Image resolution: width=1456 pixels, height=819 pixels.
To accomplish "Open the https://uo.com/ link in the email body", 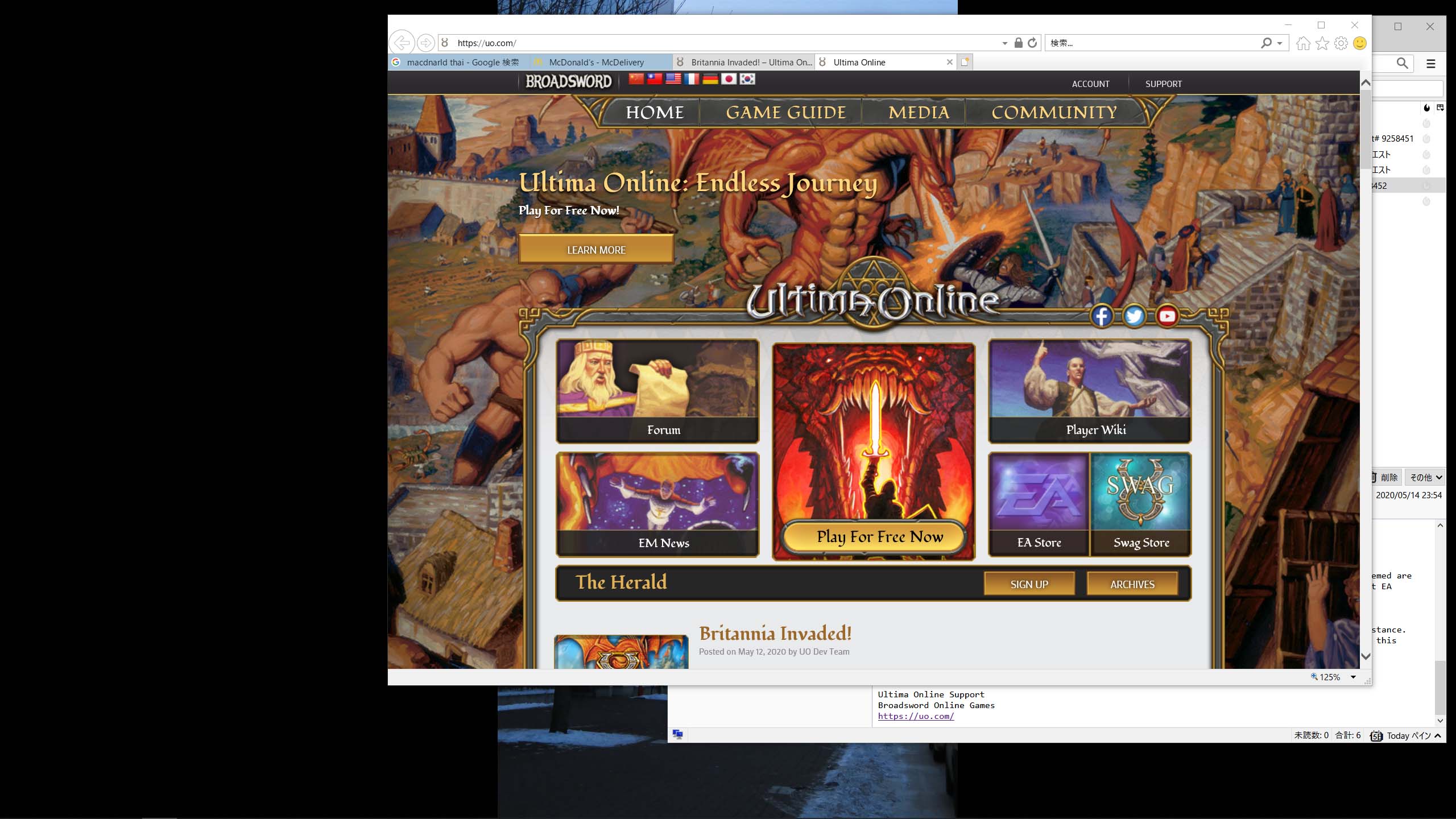I will (x=916, y=716).
